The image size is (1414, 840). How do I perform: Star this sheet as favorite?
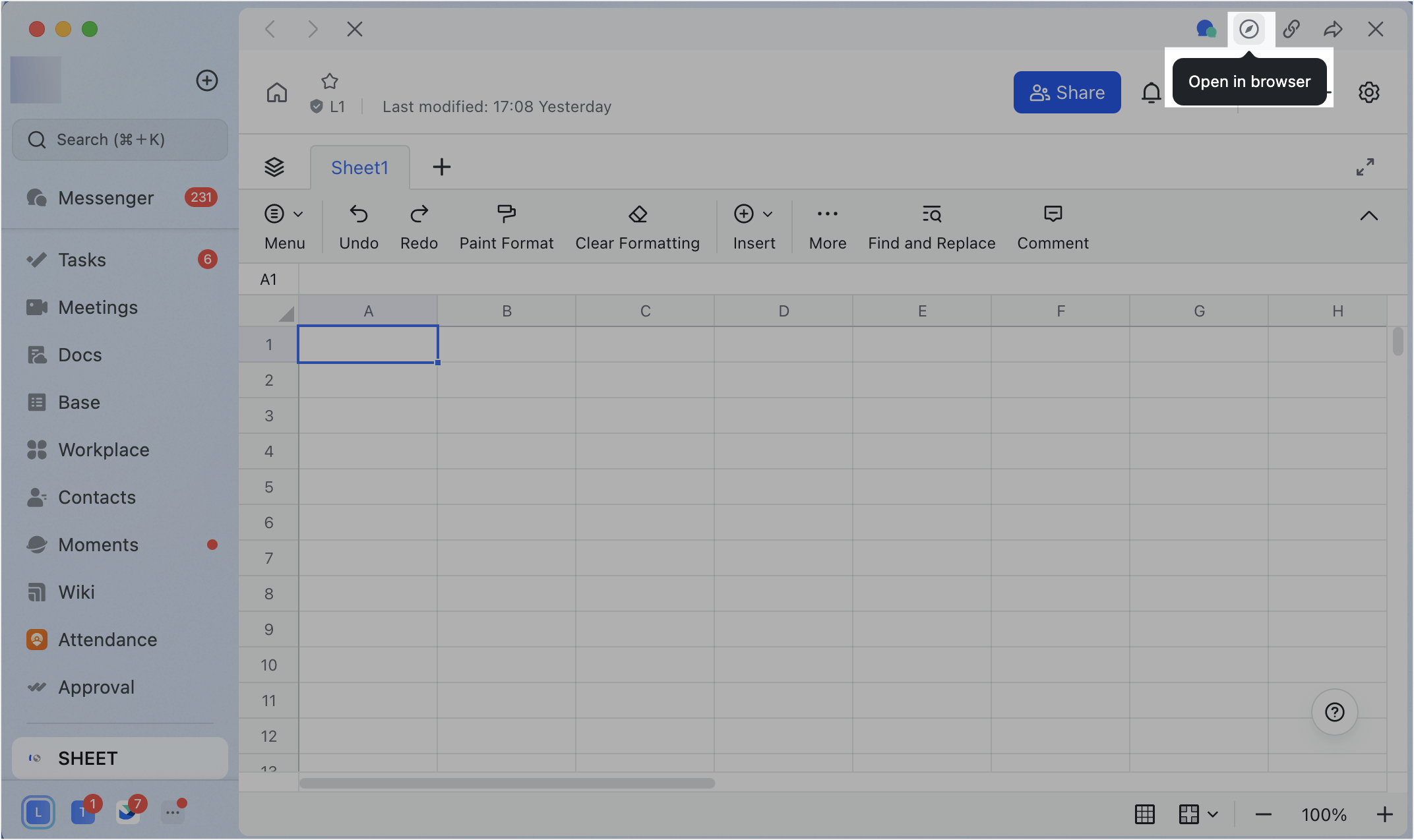(x=330, y=81)
